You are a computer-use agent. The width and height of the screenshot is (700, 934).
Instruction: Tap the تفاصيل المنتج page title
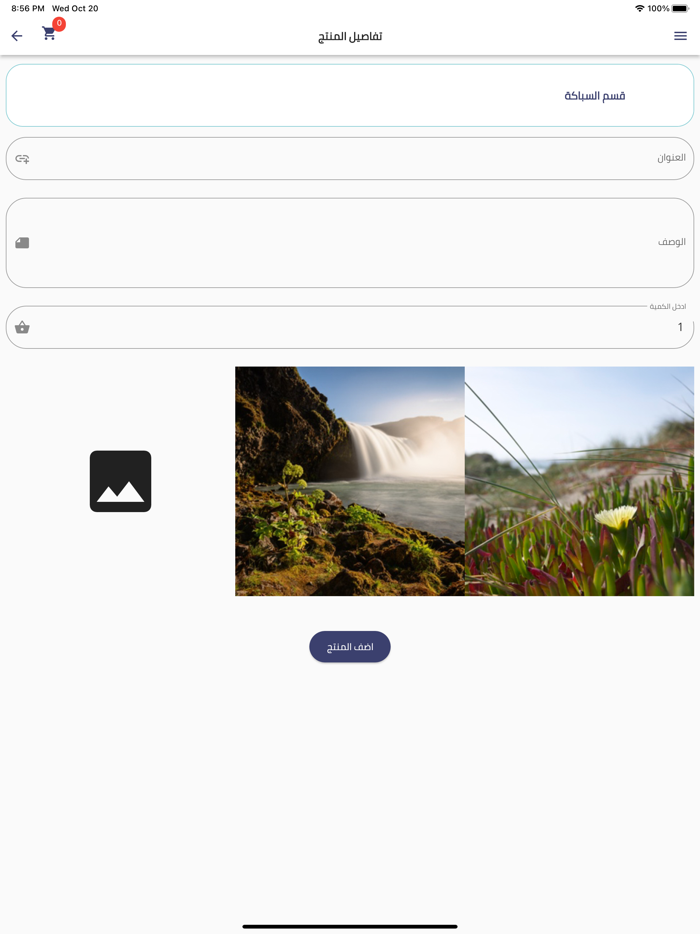pos(350,36)
